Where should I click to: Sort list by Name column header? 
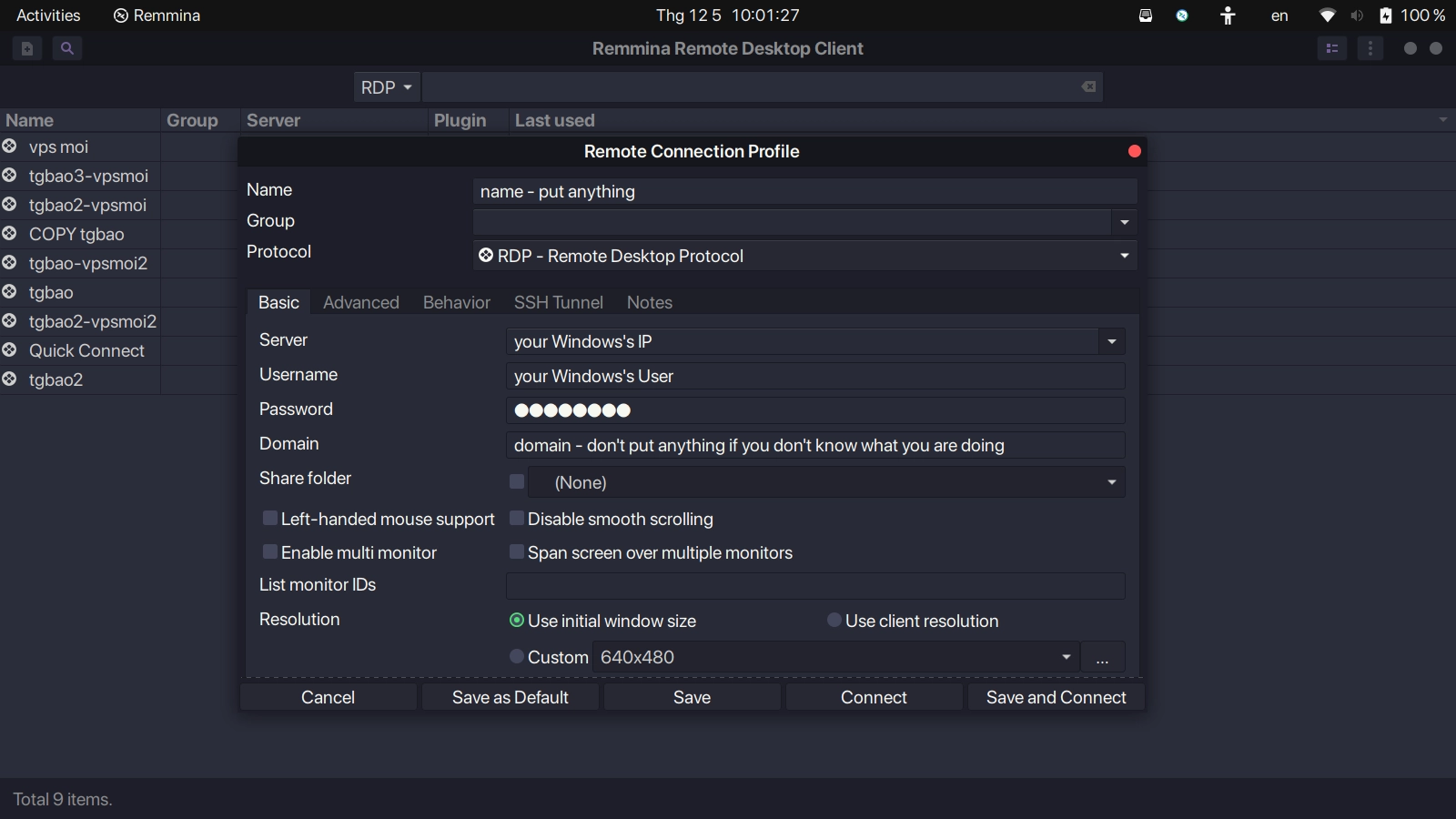(80, 120)
